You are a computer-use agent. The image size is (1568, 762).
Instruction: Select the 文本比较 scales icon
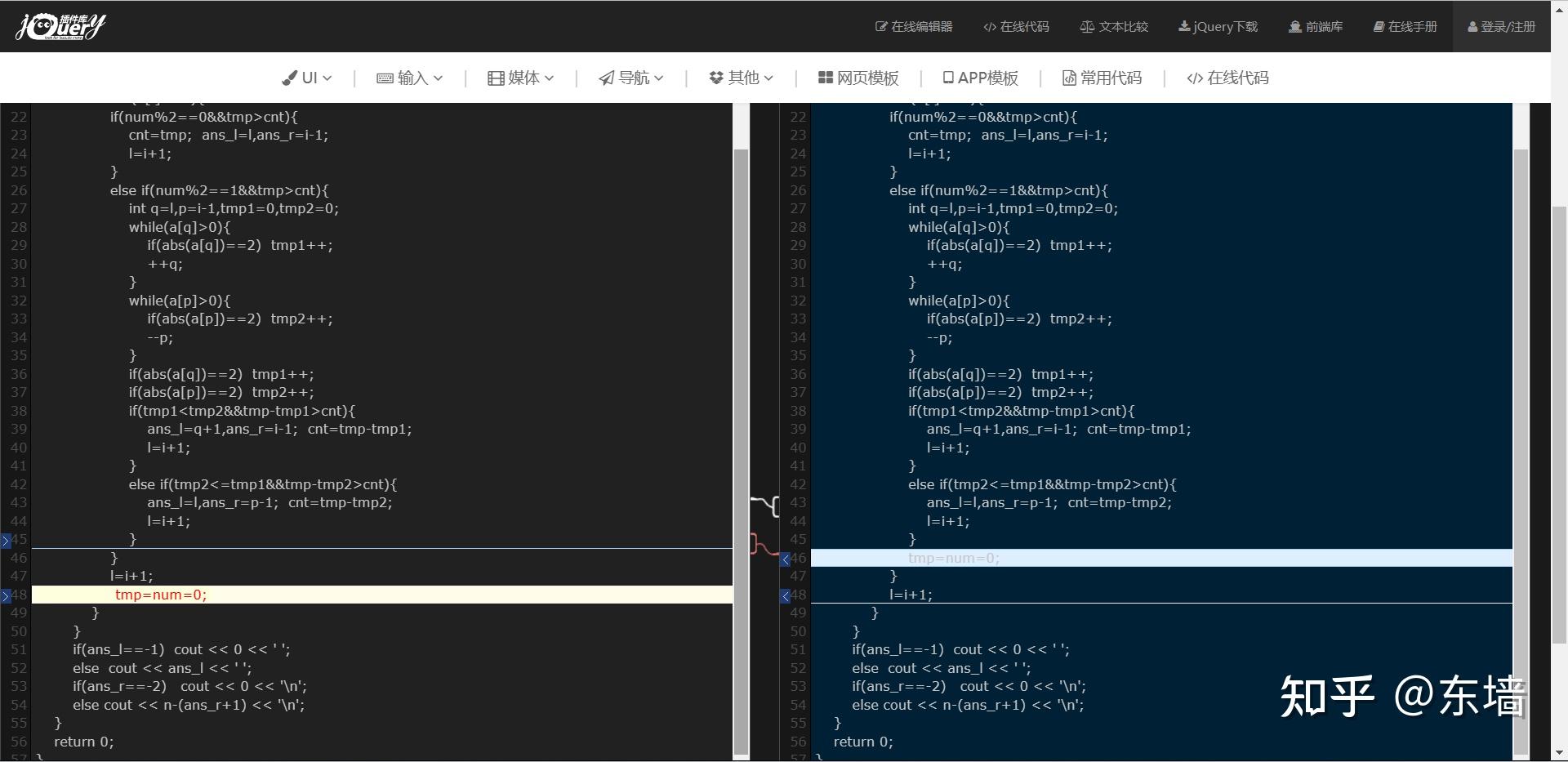coord(1087,25)
